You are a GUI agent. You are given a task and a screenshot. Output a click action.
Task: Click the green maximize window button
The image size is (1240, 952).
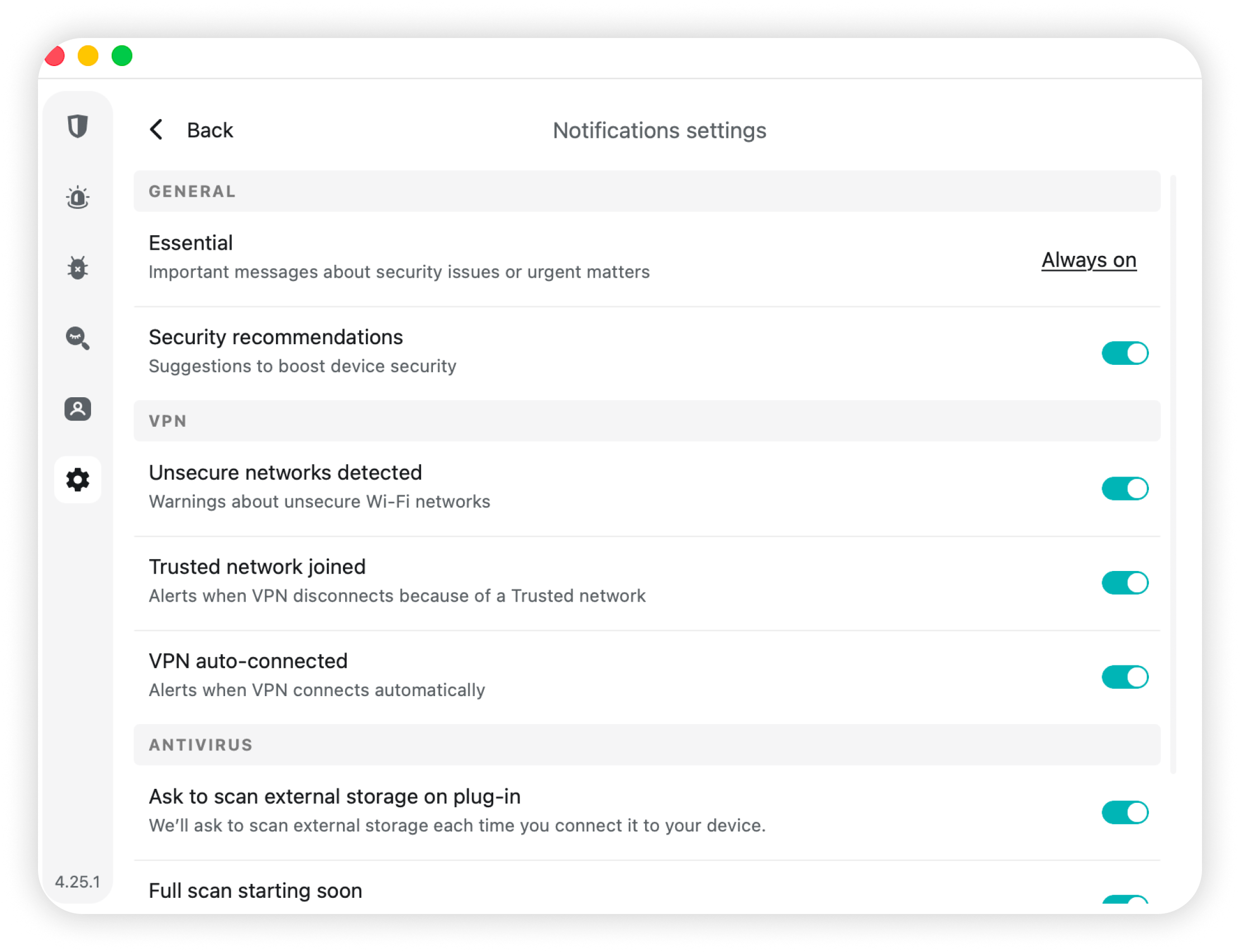tap(122, 56)
